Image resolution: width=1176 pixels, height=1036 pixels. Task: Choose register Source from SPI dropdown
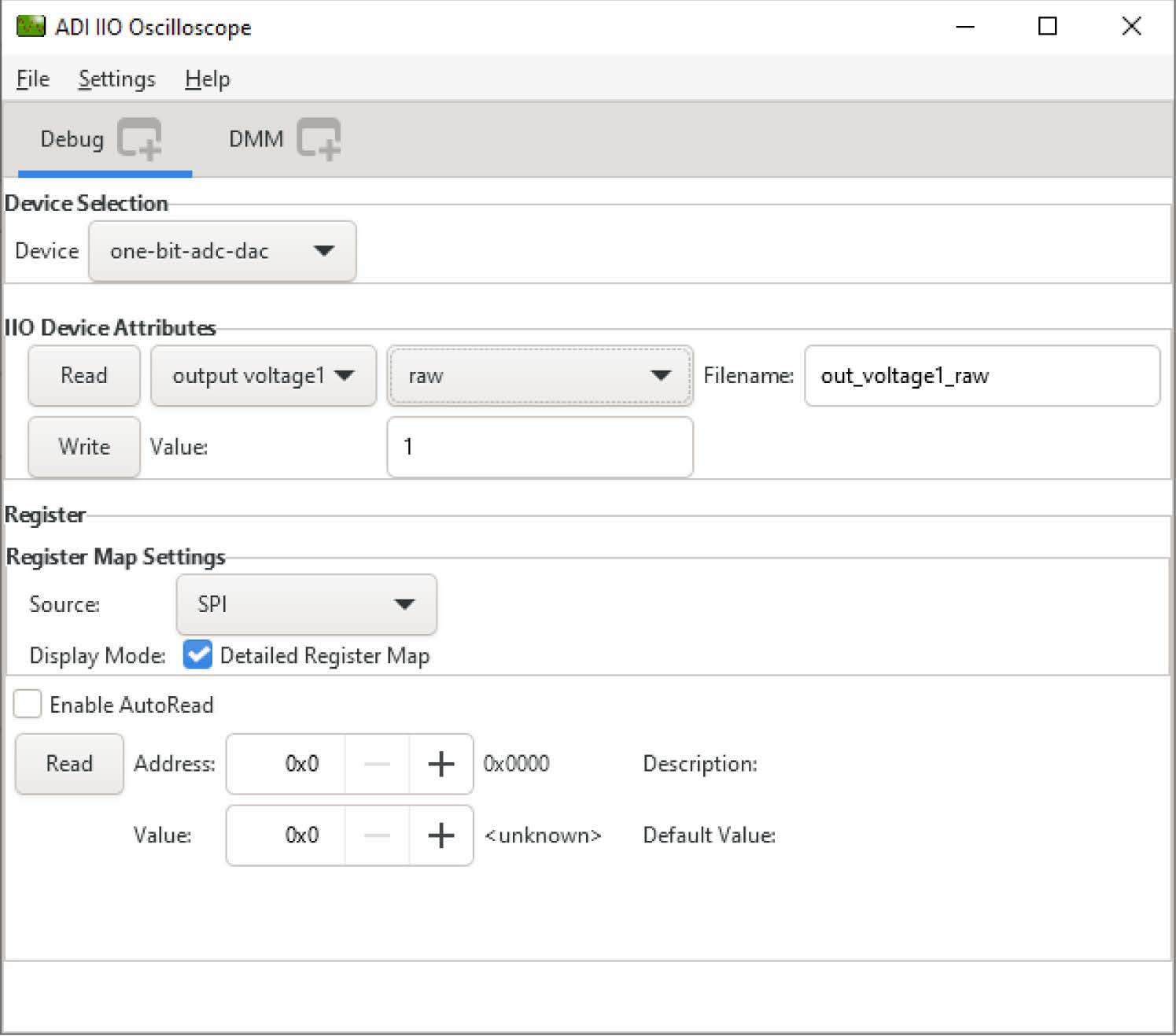tap(306, 604)
